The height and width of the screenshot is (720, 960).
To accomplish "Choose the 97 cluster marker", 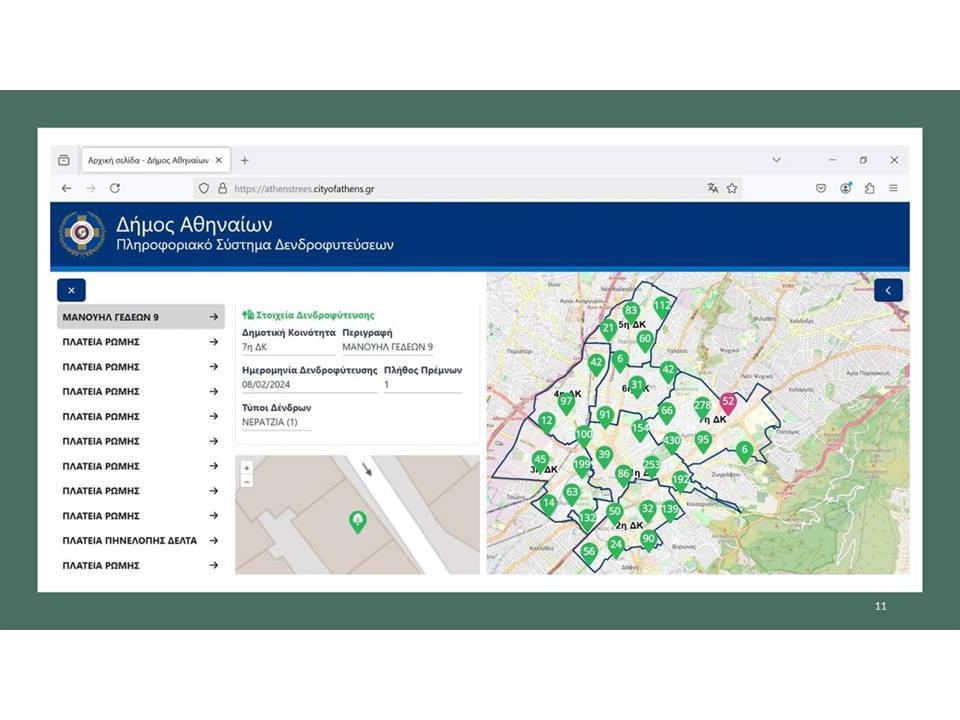I will pos(566,403).
